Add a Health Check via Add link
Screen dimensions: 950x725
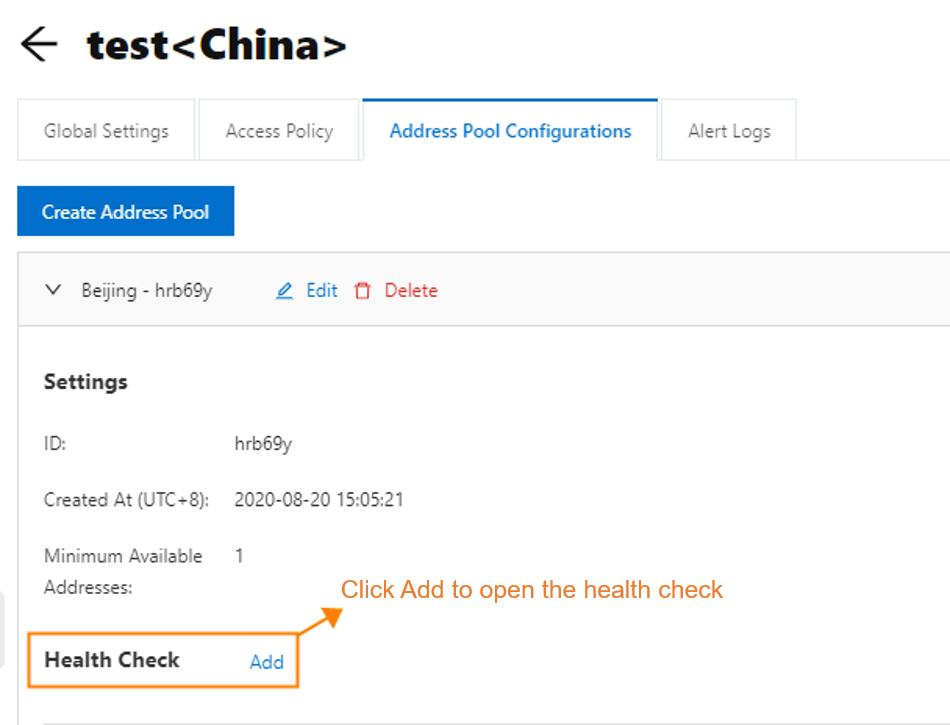(267, 662)
